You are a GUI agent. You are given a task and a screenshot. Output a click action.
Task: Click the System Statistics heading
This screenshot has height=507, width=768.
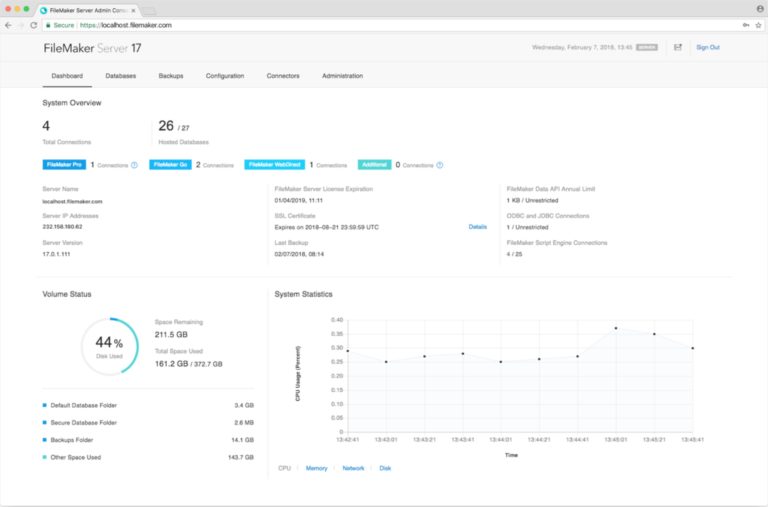click(x=303, y=294)
